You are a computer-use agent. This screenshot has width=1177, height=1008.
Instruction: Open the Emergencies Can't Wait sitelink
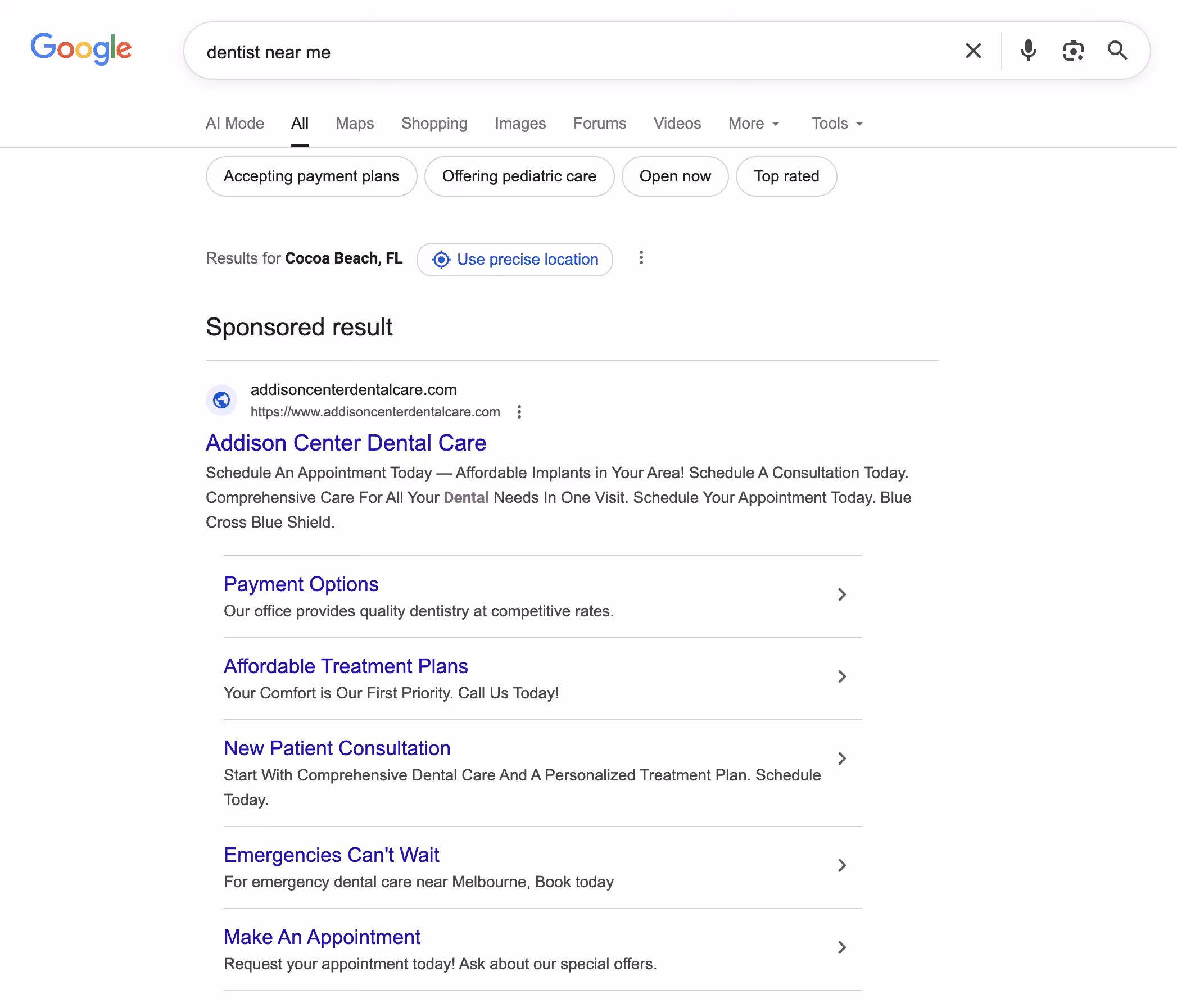(x=332, y=855)
